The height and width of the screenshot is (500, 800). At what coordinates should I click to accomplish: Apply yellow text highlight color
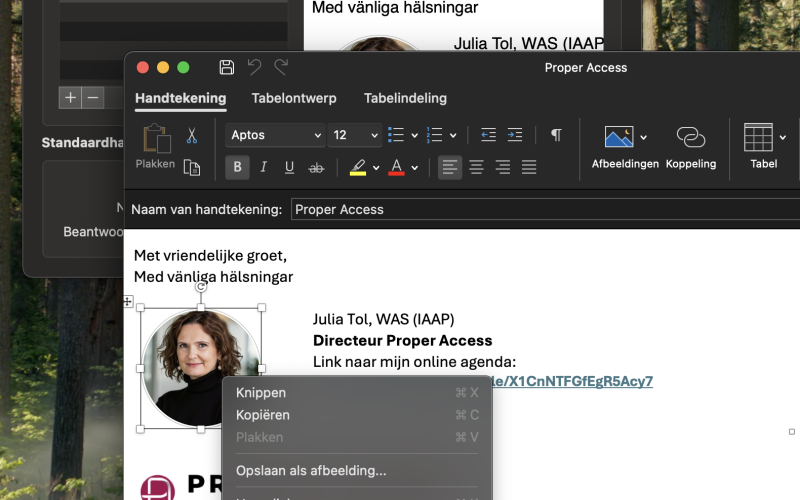tap(358, 167)
